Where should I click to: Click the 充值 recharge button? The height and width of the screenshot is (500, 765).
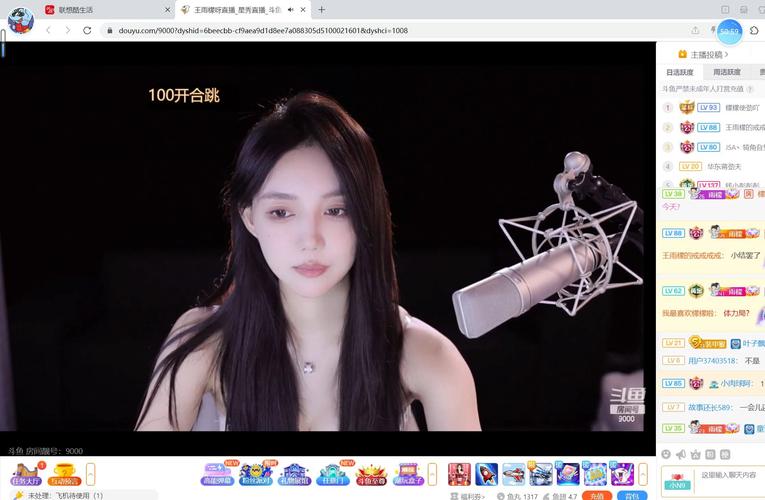pos(597,495)
